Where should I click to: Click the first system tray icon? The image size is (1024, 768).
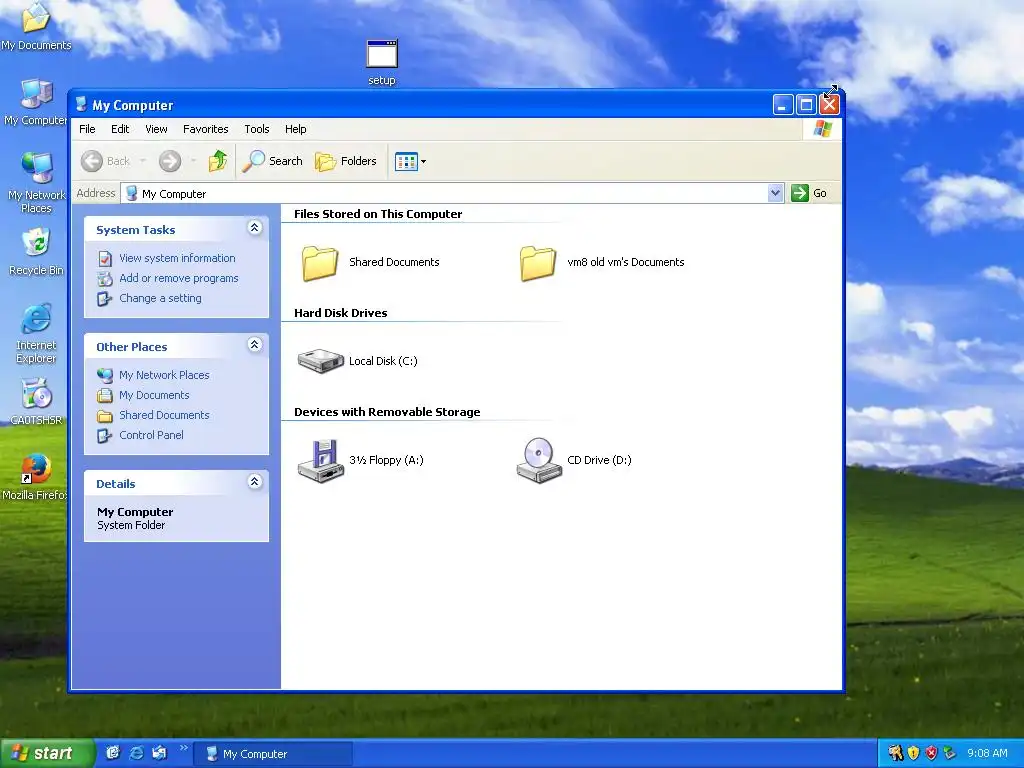pyautogui.click(x=895, y=753)
